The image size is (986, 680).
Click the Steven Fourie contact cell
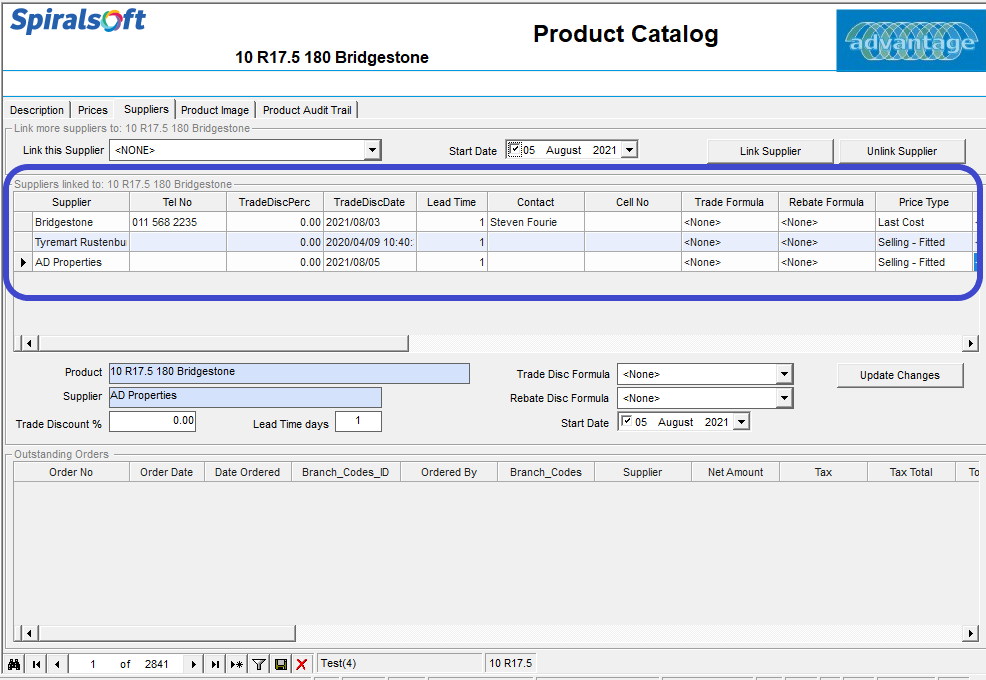(536, 222)
